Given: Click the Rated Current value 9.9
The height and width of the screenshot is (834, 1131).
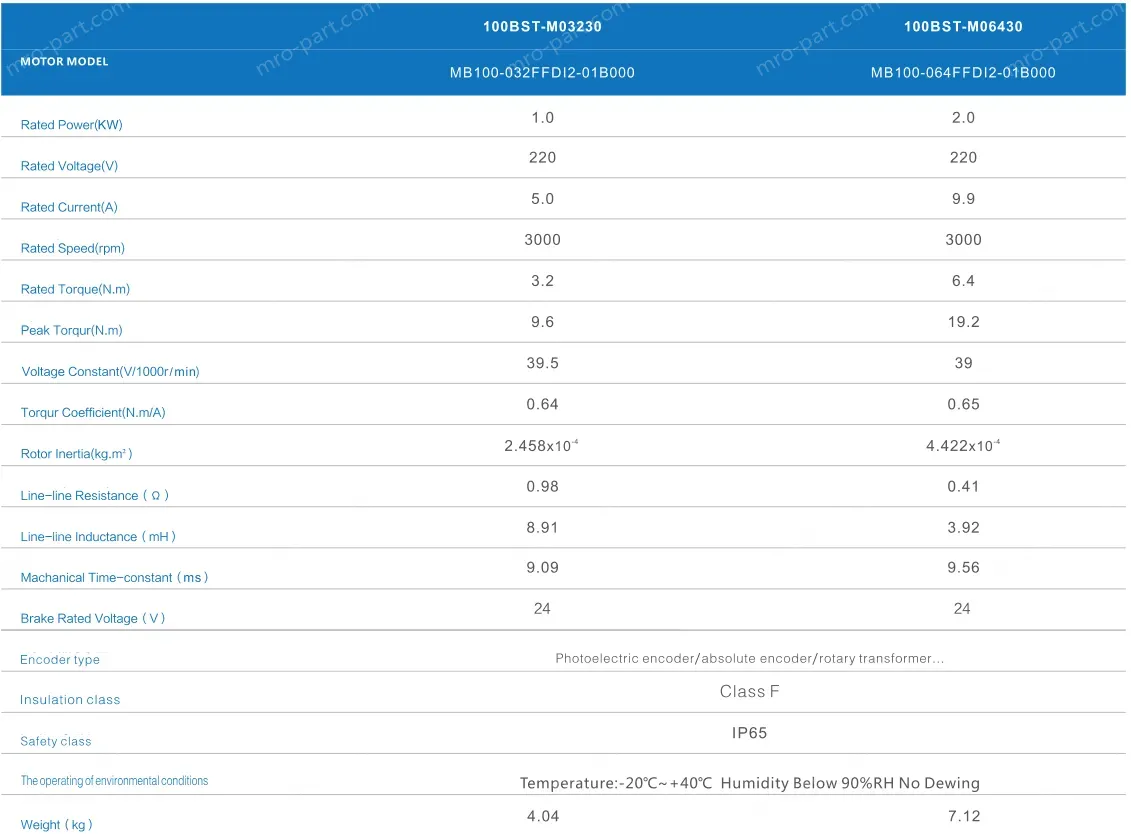Looking at the screenshot, I should [963, 199].
